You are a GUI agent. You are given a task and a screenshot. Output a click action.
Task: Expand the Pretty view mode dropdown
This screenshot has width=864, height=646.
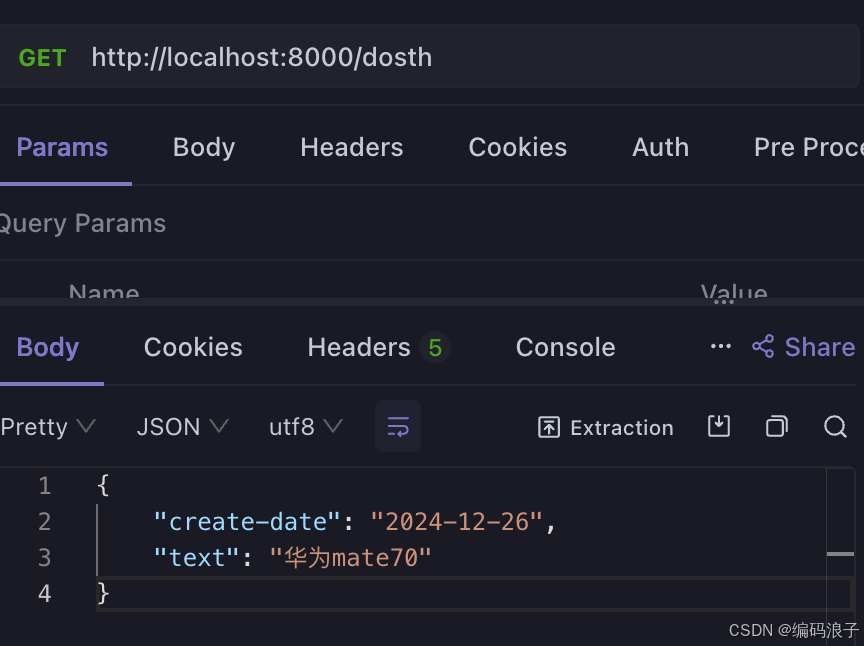coord(47,427)
